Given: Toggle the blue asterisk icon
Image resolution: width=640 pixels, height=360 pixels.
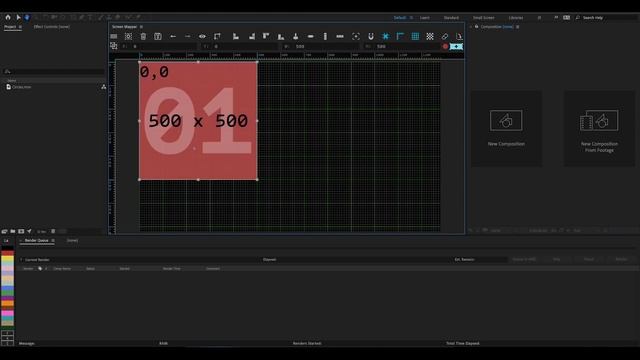Looking at the screenshot, I should [x=385, y=36].
